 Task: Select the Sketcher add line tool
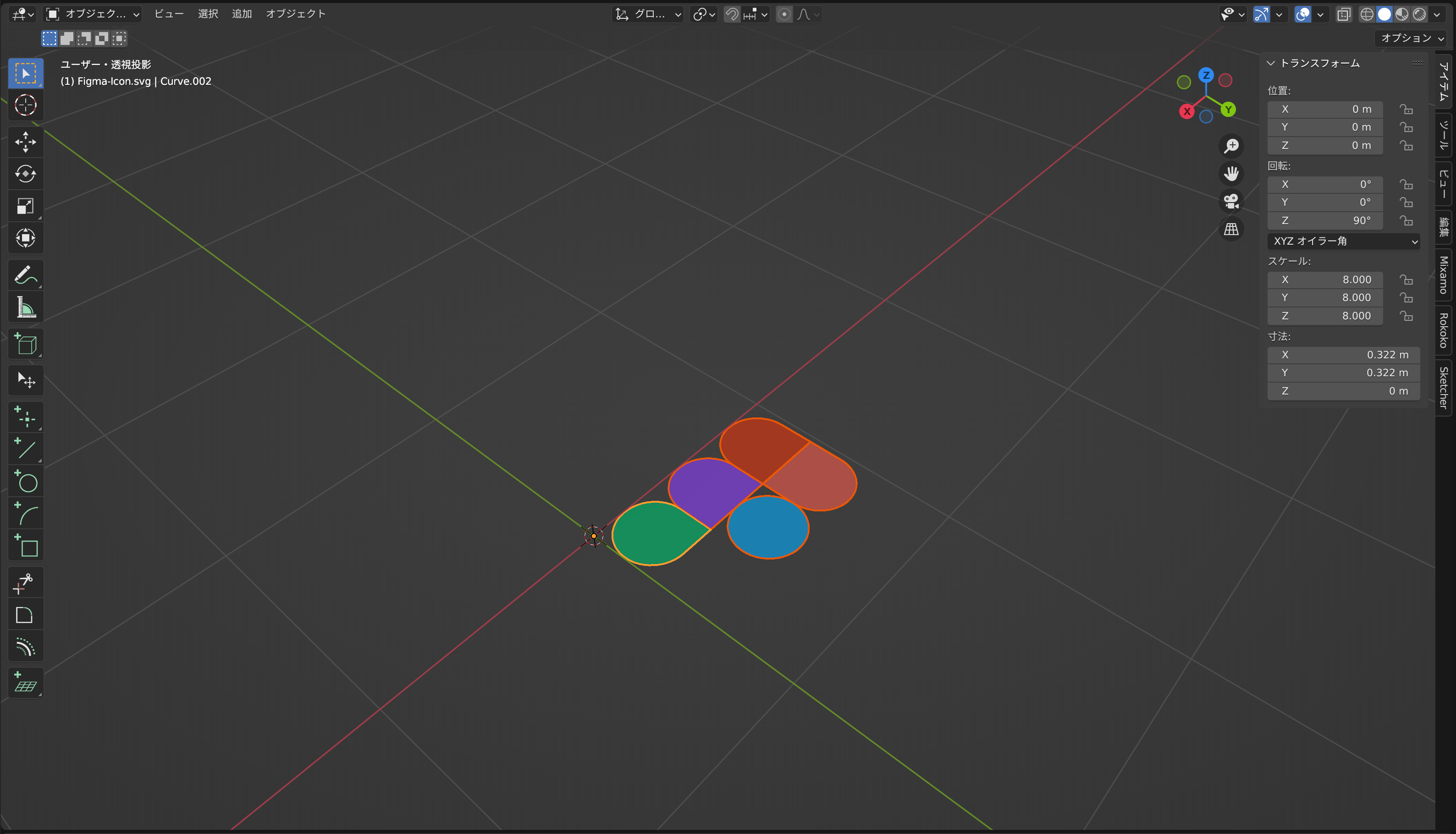25,449
